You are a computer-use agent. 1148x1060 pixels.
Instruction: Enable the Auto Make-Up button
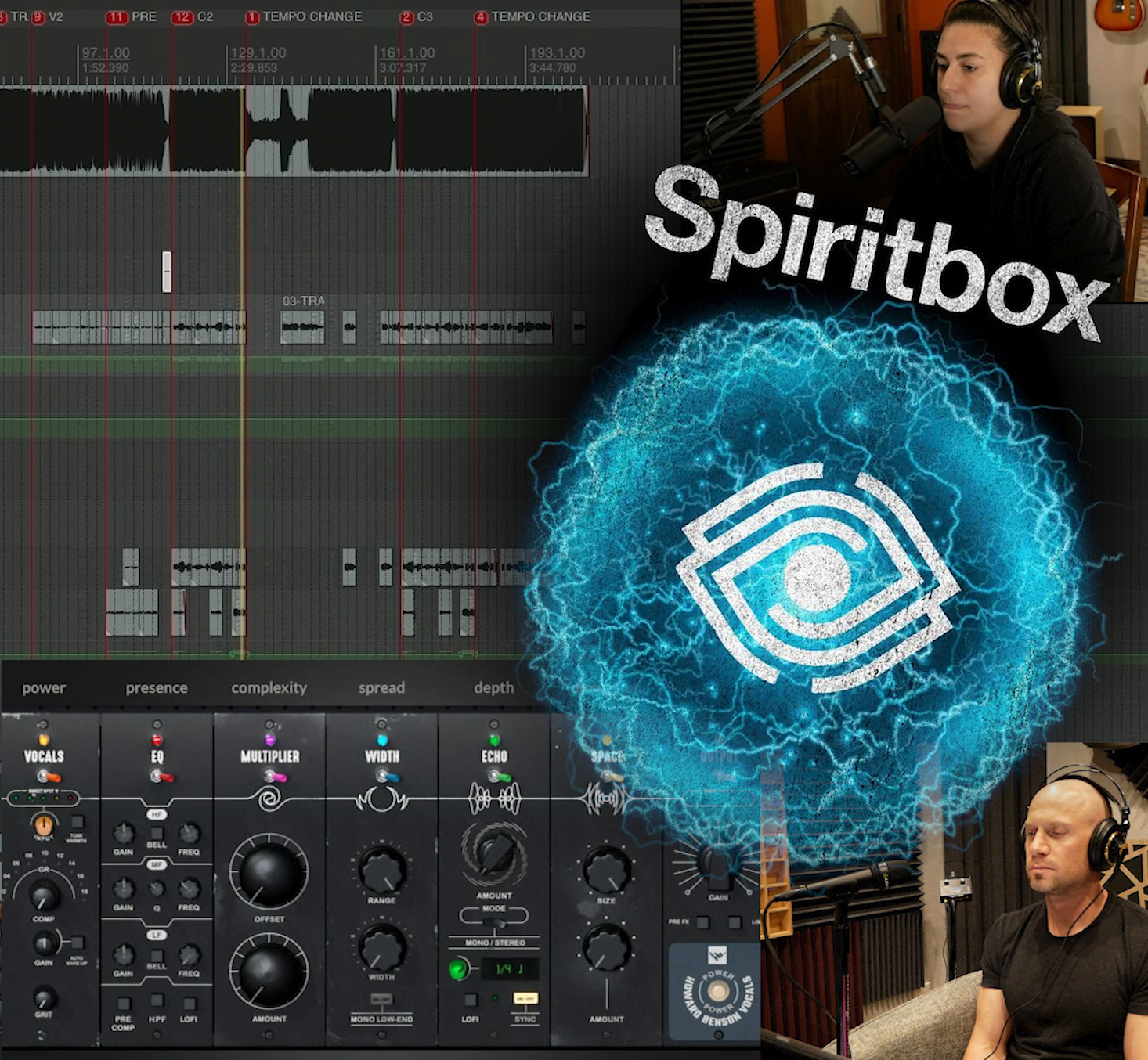(x=78, y=943)
